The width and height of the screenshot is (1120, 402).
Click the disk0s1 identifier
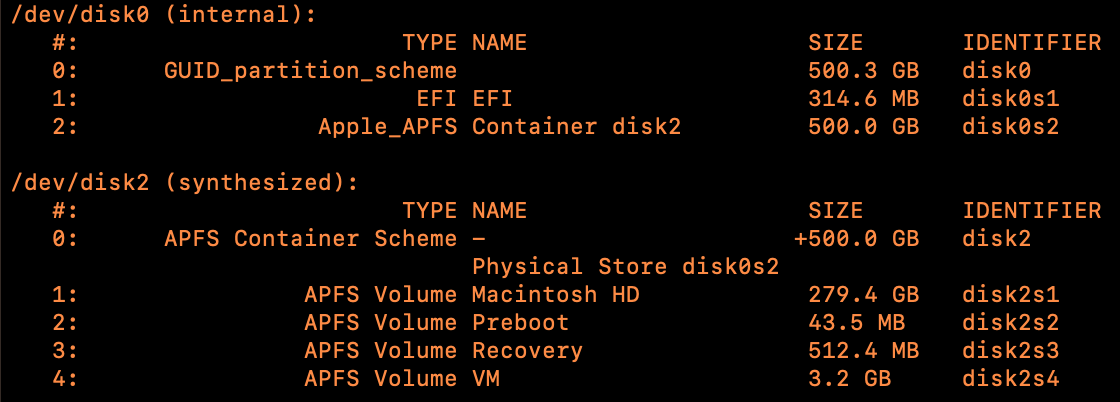1010,99
